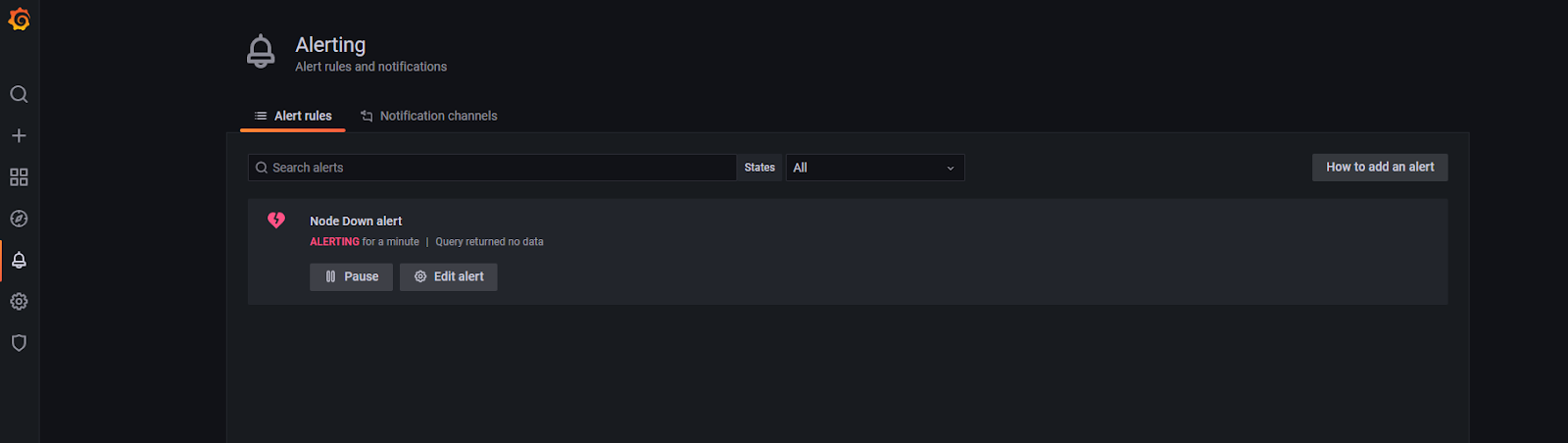The image size is (1568, 443).
Task: Open Server Admin shield icon in sidebar
Action: (x=19, y=343)
